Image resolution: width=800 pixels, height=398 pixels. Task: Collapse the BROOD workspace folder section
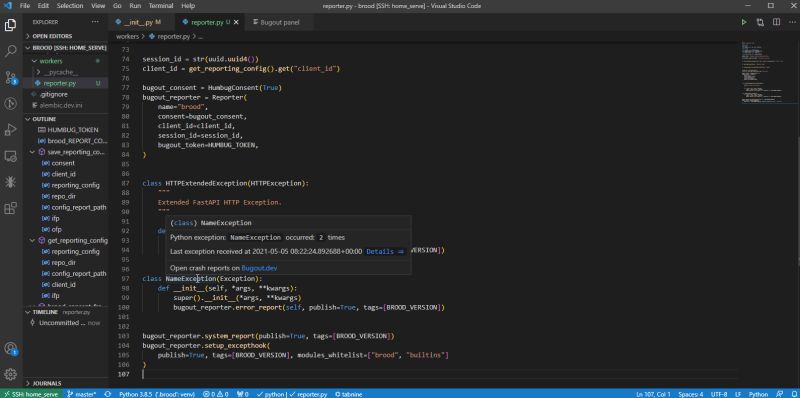(65, 48)
